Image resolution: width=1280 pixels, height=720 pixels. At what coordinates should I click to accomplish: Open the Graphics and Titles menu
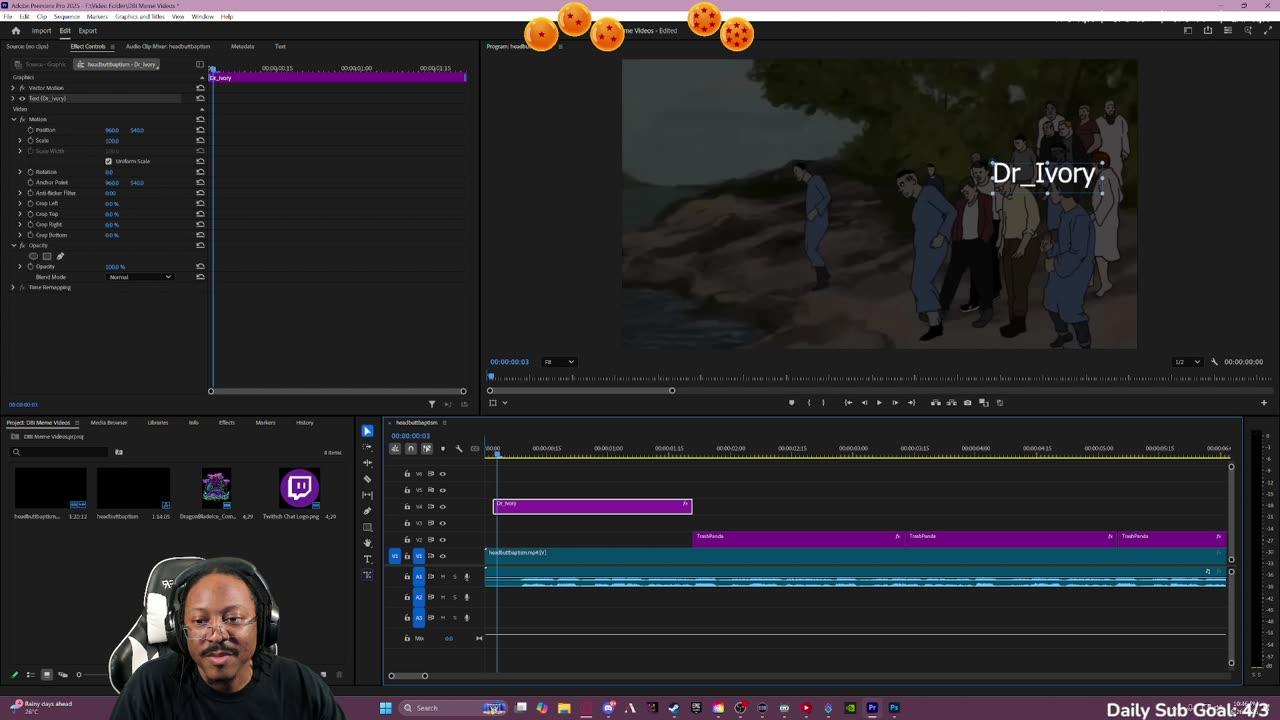140,17
